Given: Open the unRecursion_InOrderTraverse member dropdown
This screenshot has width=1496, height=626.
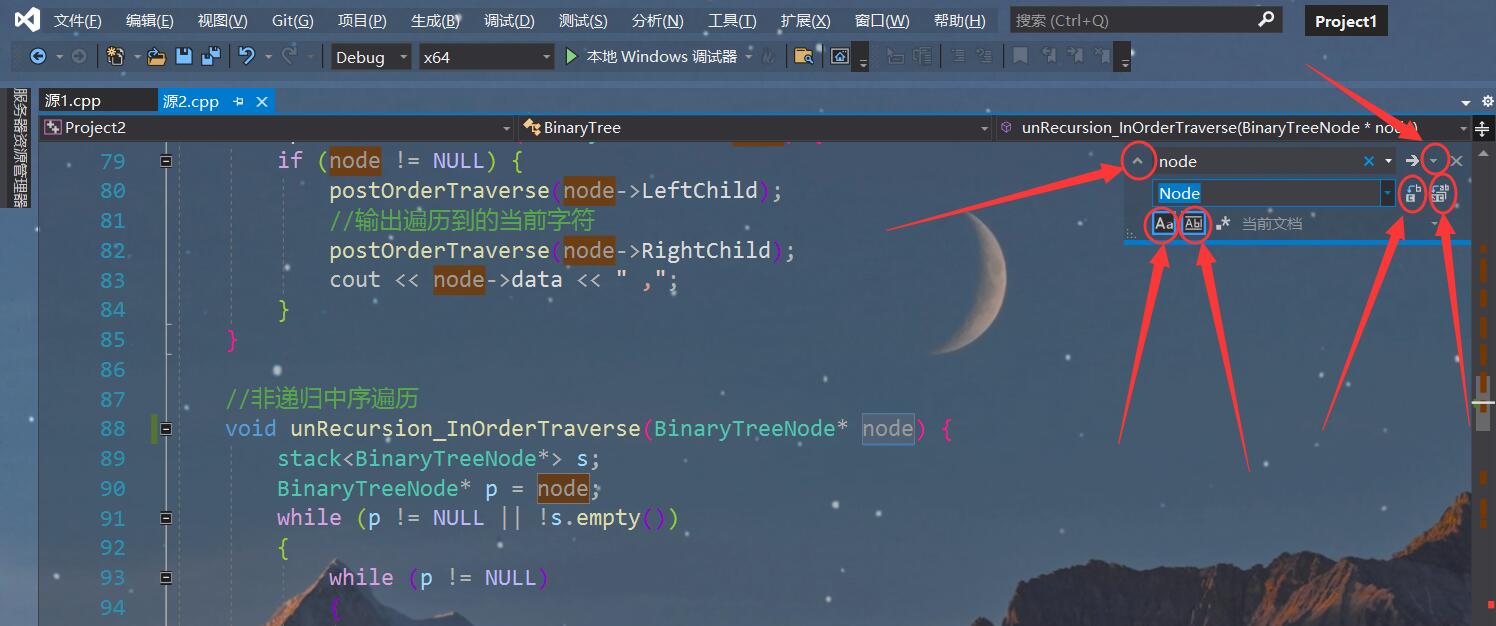Looking at the screenshot, I should (1461, 128).
